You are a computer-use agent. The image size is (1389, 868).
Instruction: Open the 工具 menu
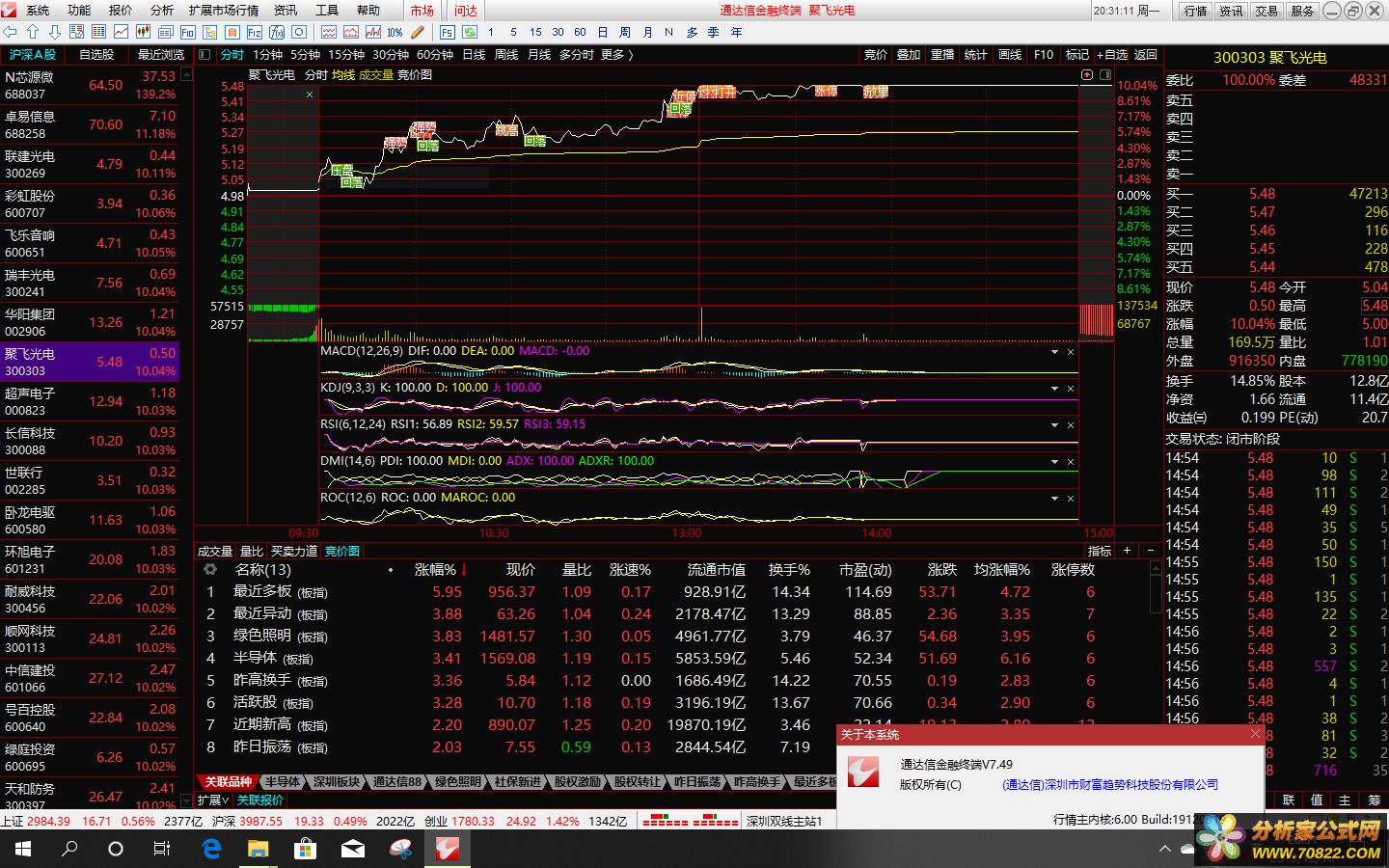pos(327,10)
